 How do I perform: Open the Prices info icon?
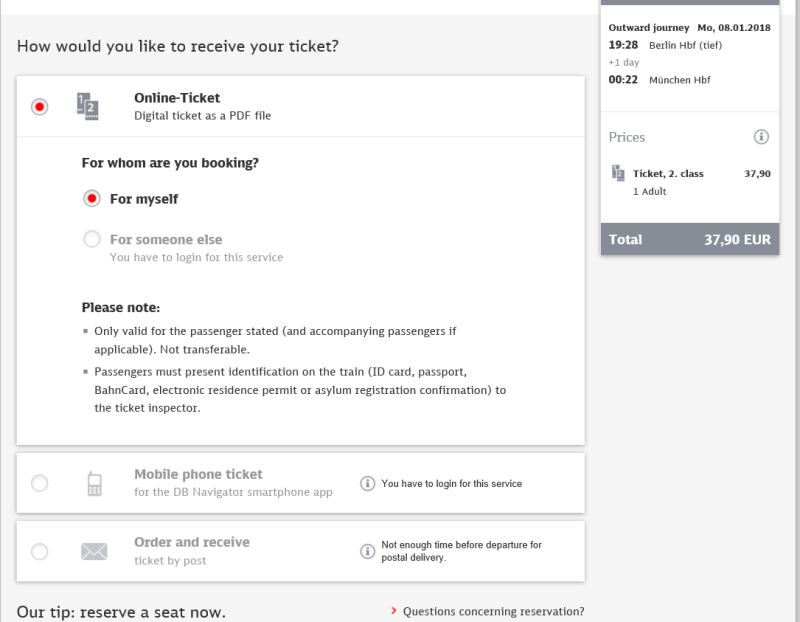click(x=761, y=137)
